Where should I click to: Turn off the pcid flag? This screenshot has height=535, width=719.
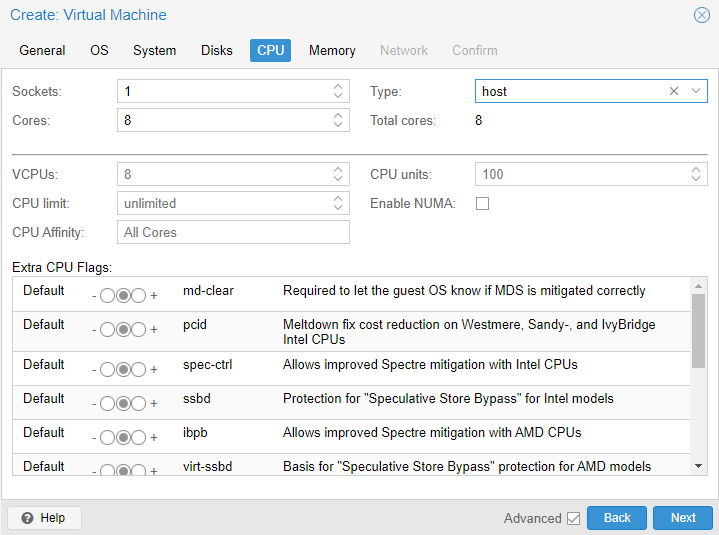[x=107, y=330]
